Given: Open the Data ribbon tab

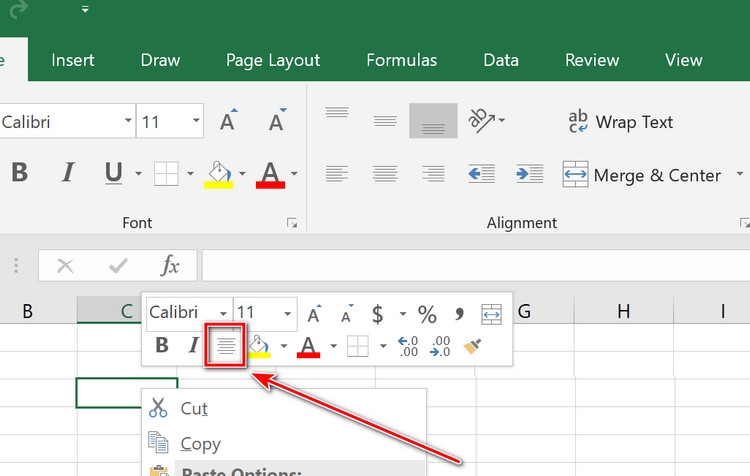Looking at the screenshot, I should tap(501, 60).
